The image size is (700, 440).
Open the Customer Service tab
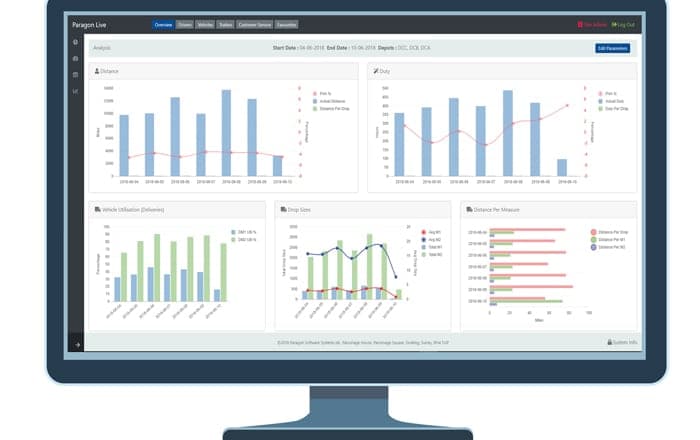[x=254, y=25]
